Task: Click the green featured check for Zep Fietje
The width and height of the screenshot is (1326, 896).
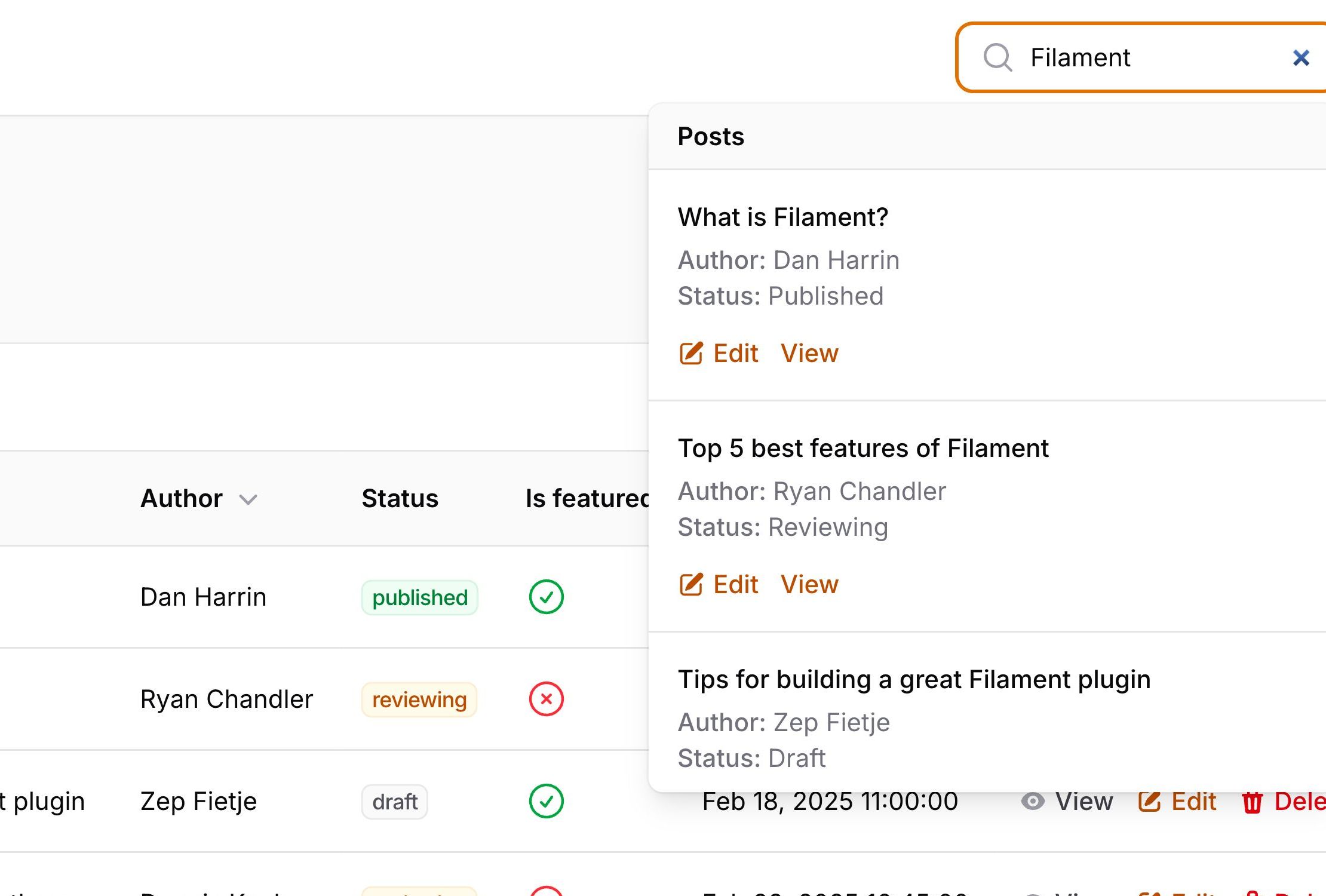Action: click(546, 801)
